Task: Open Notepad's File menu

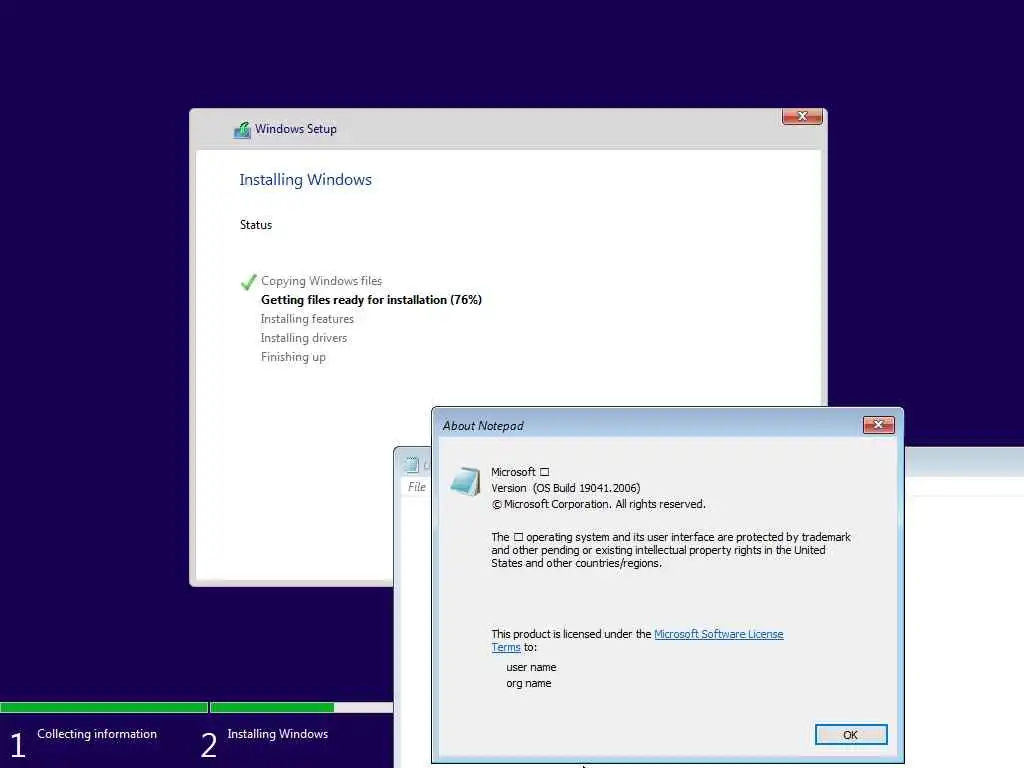Action: (416, 487)
